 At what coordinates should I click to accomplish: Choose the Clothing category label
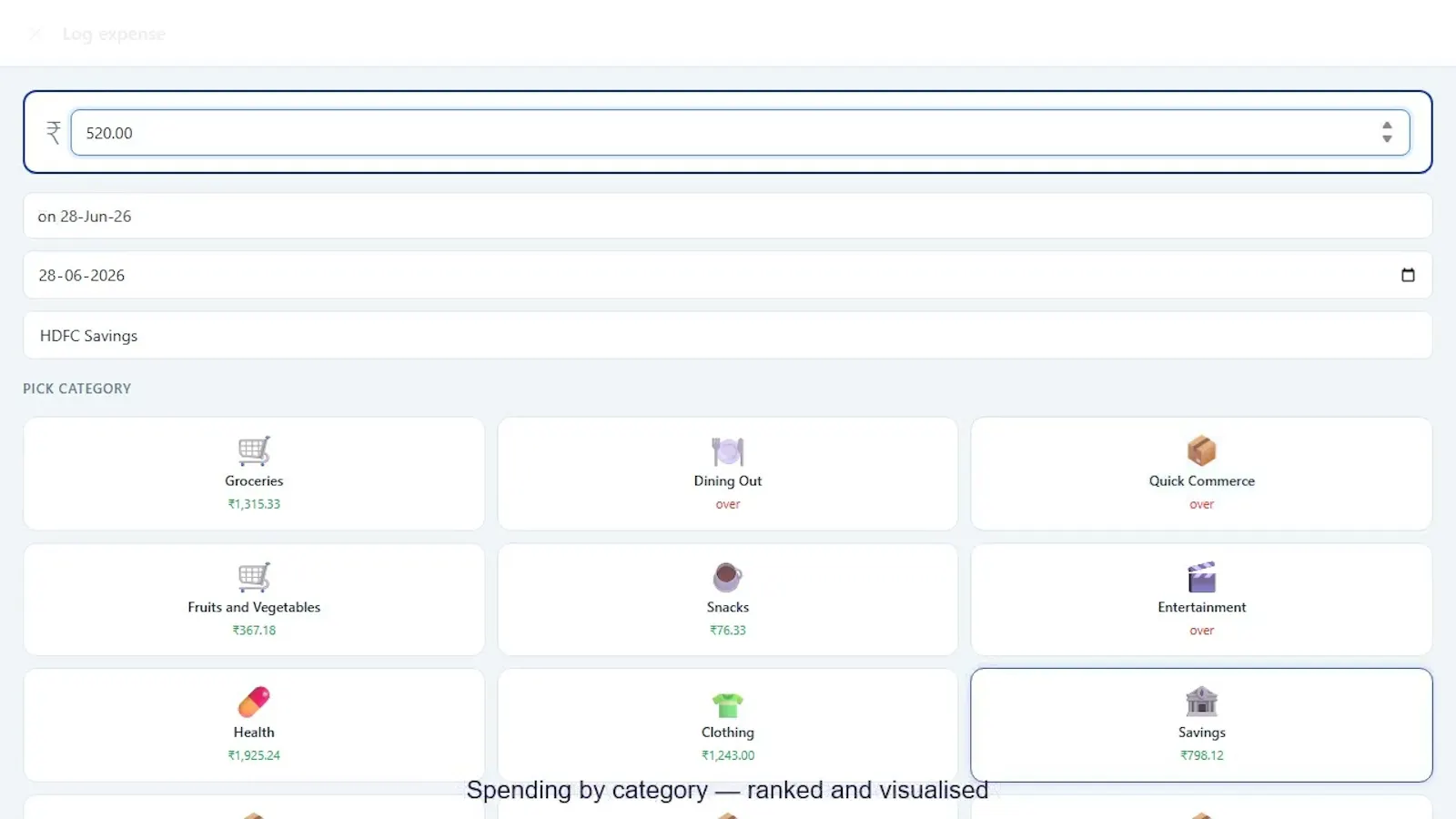pyautogui.click(x=728, y=732)
